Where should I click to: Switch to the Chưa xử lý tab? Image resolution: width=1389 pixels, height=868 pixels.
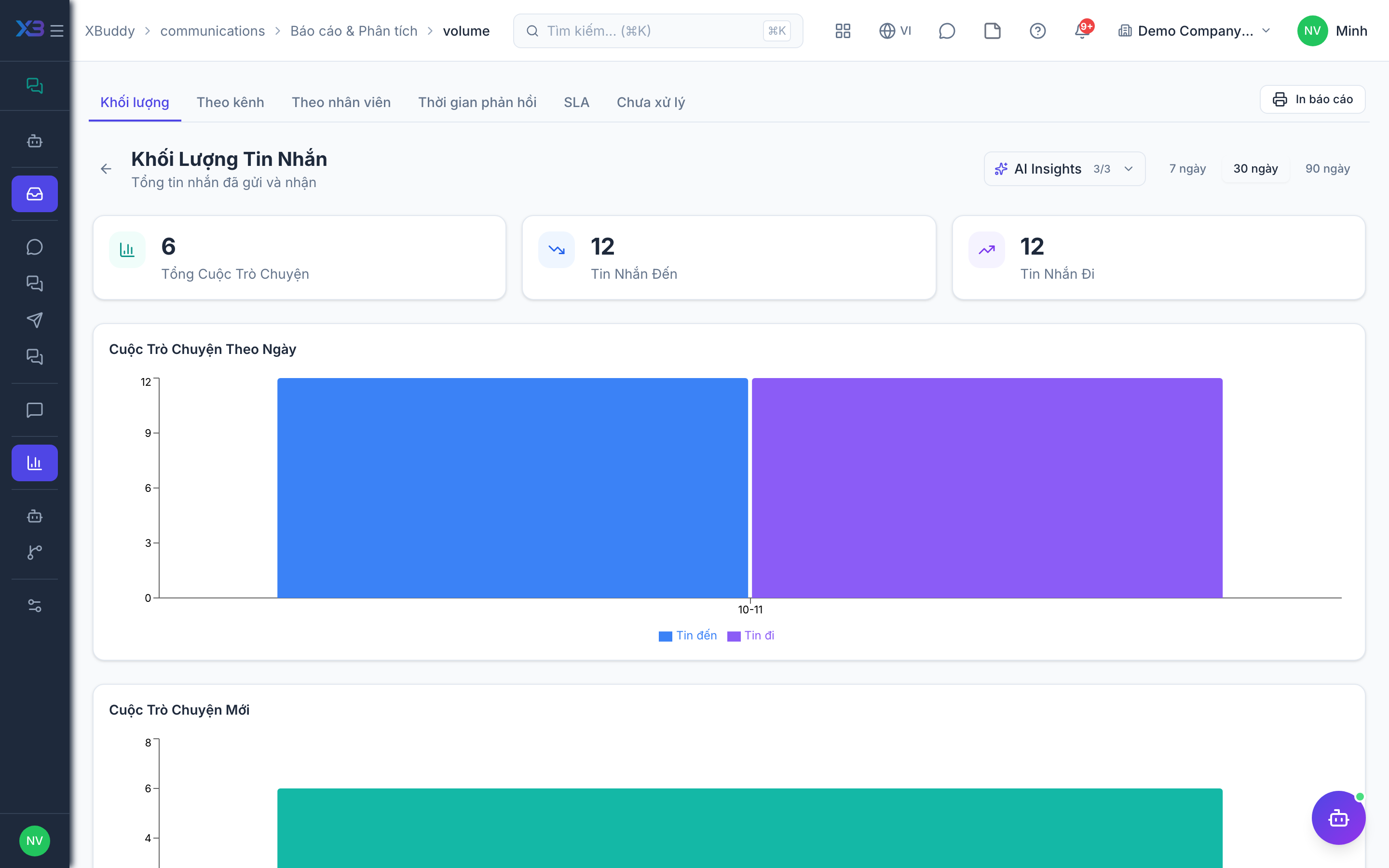[x=650, y=102]
